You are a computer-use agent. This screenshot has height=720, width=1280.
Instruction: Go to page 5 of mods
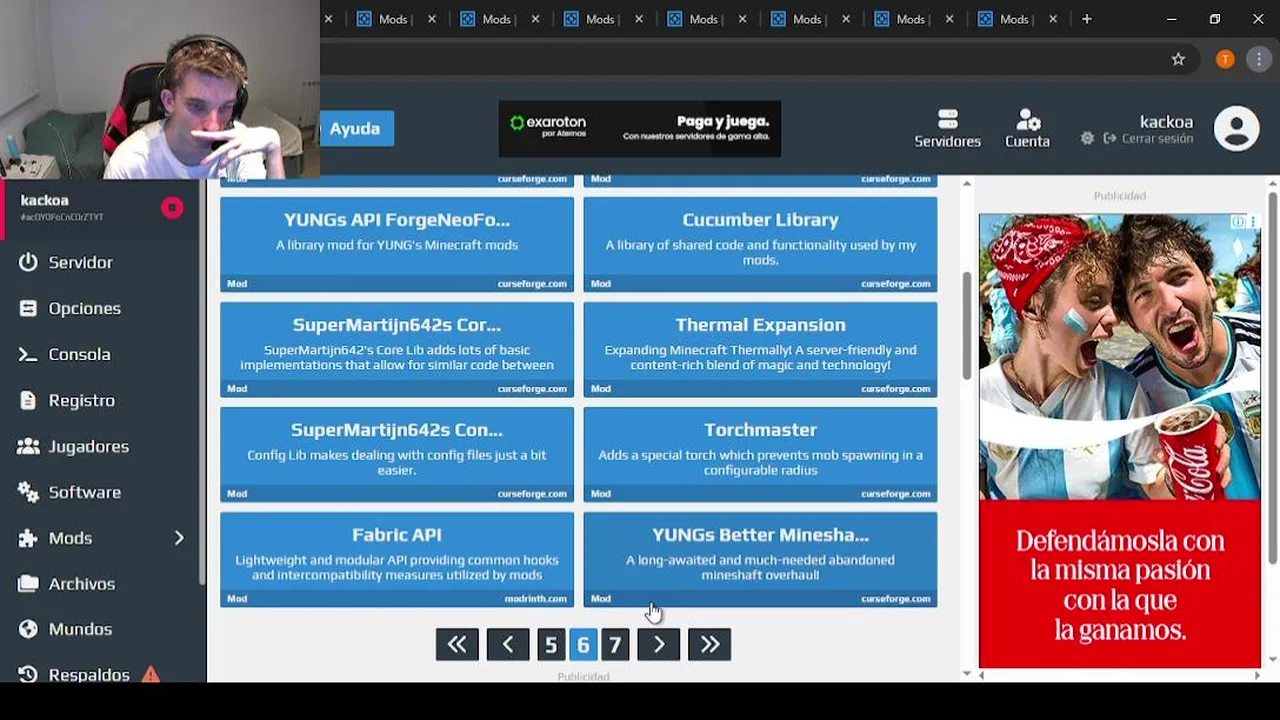550,645
